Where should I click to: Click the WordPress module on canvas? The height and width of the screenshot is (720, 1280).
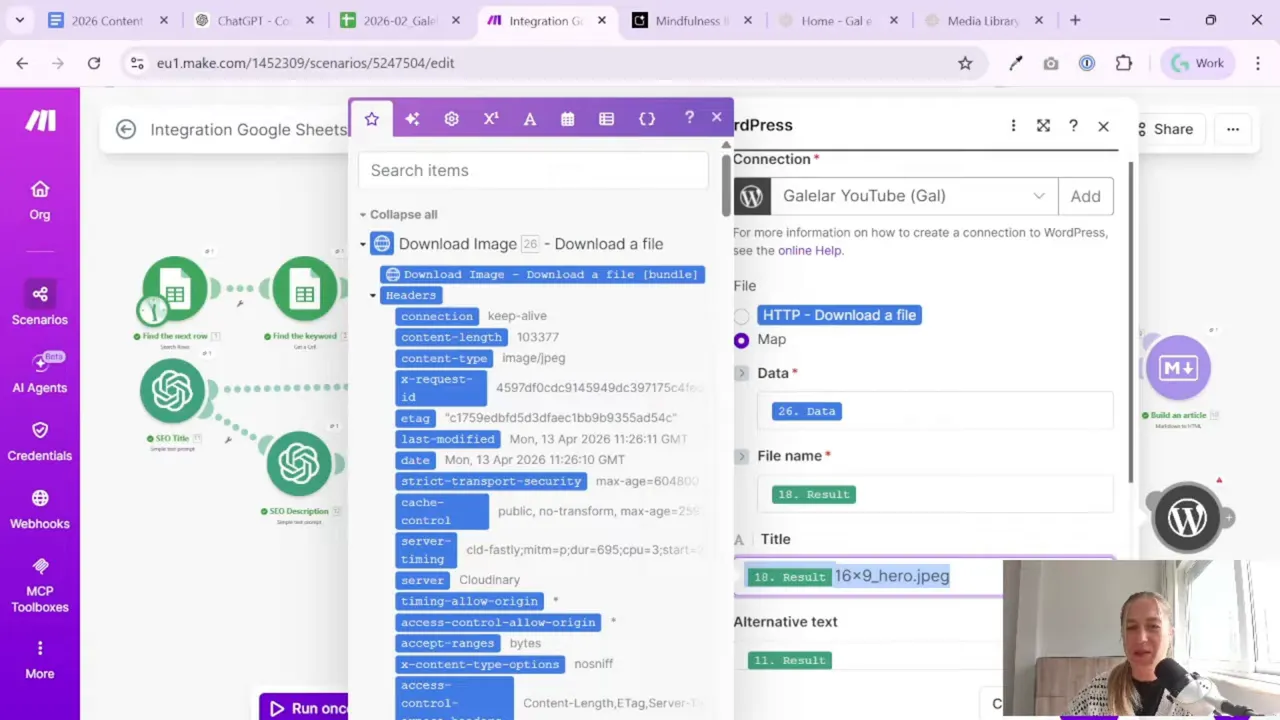[x=1187, y=518]
